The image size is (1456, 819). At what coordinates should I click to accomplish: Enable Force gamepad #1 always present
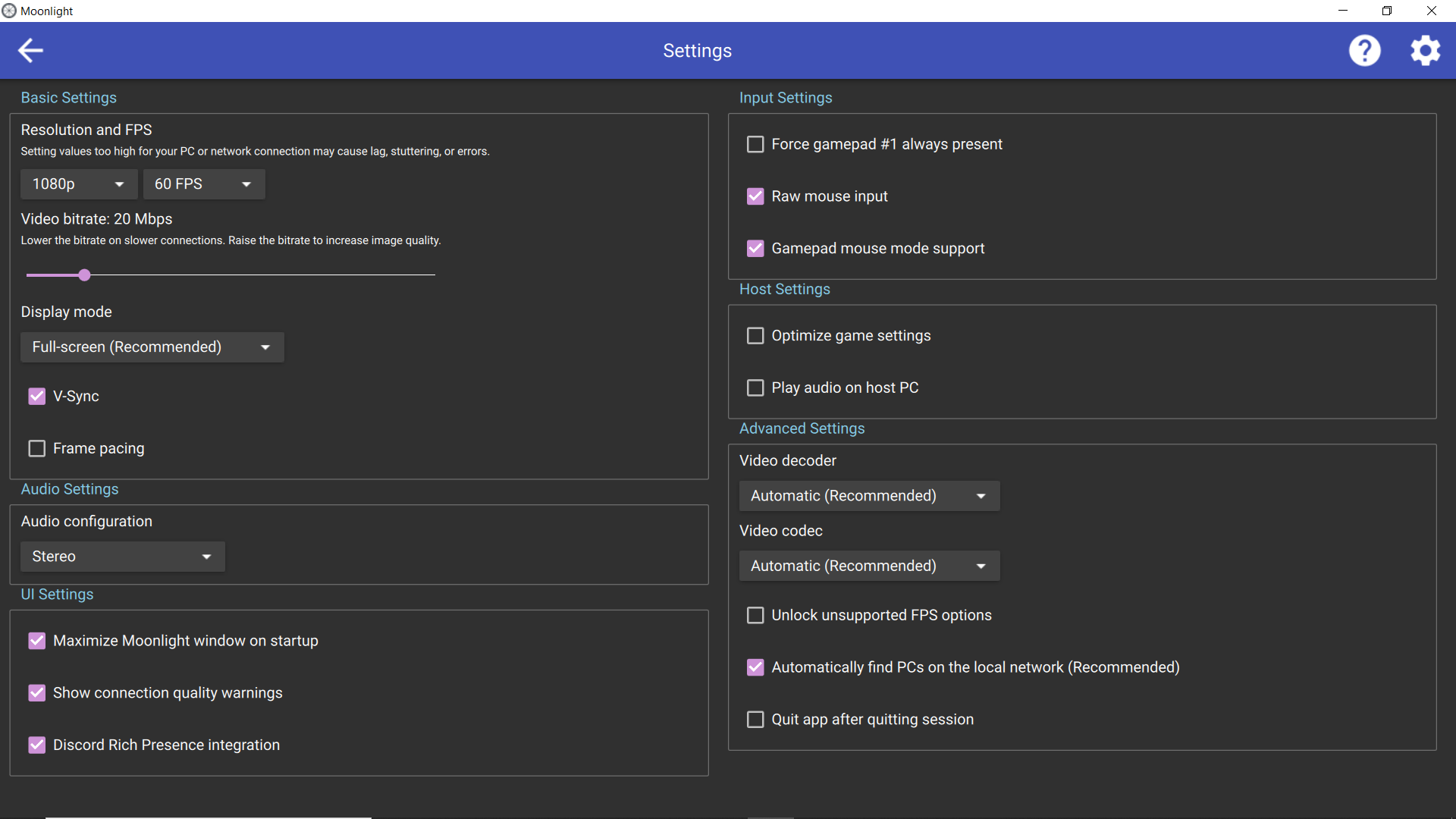pyautogui.click(x=755, y=144)
